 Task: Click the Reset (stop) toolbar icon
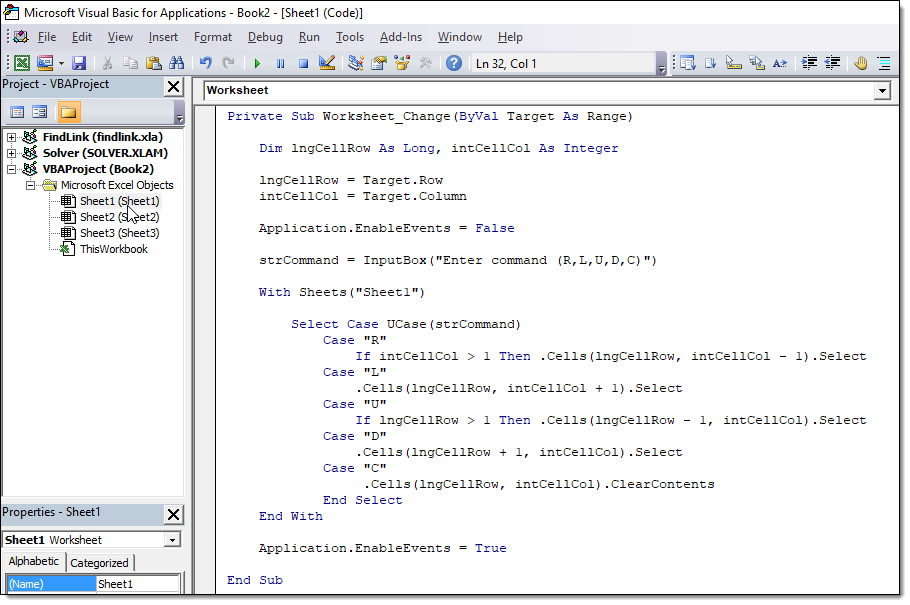click(x=303, y=63)
